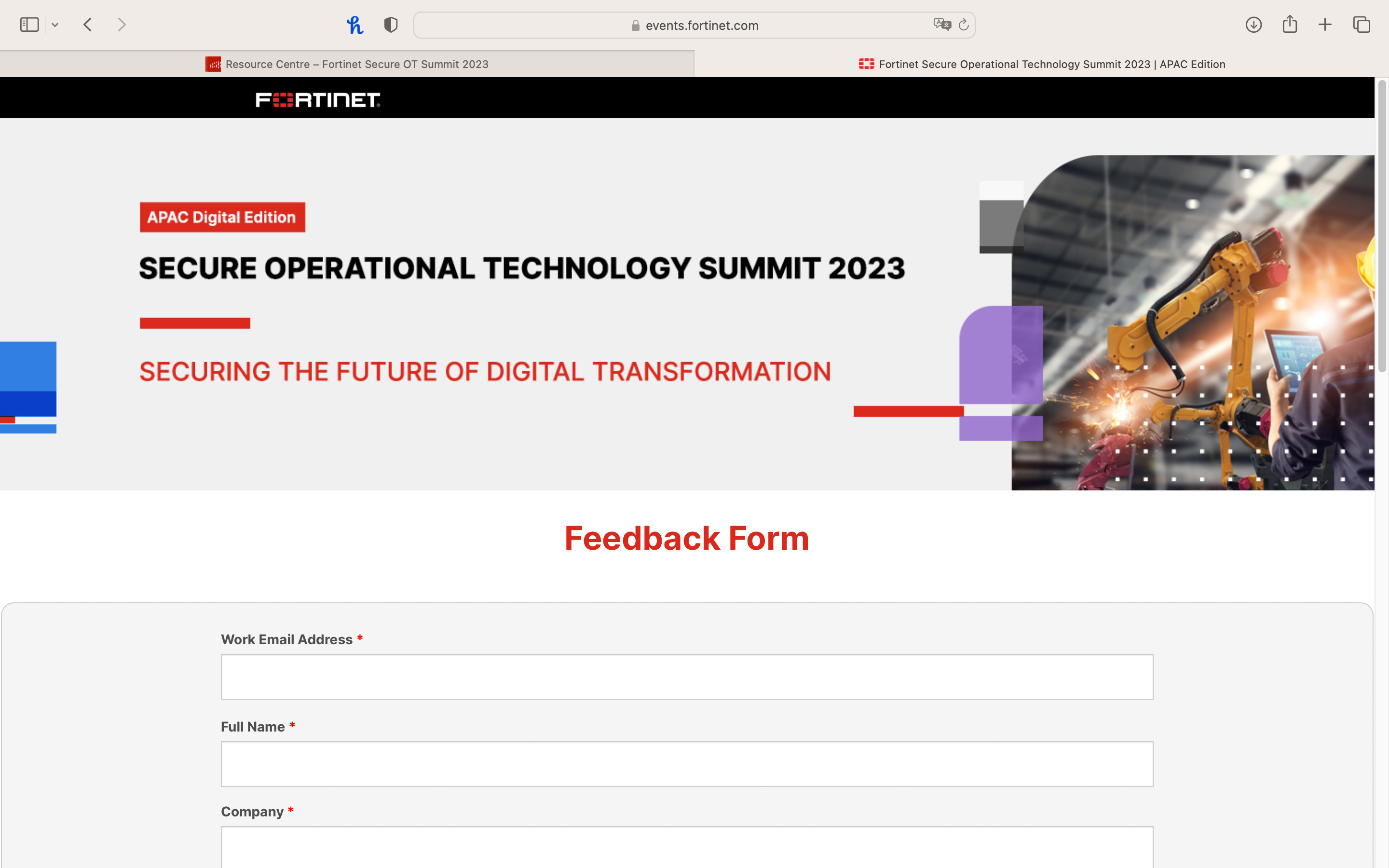Screen dimensions: 1389x868
Task: Click the Work Email Address label
Action: tap(286, 639)
